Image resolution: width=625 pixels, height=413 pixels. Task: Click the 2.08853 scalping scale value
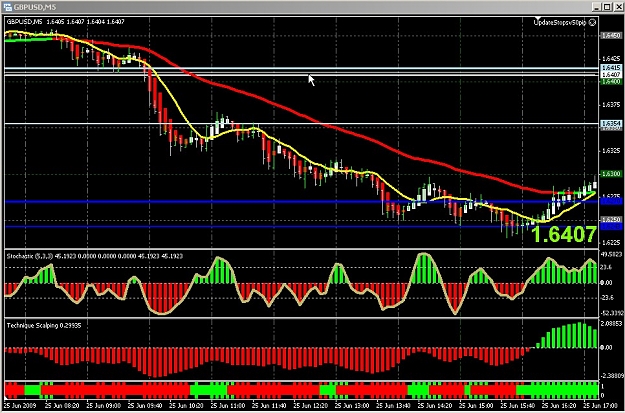pyautogui.click(x=611, y=324)
